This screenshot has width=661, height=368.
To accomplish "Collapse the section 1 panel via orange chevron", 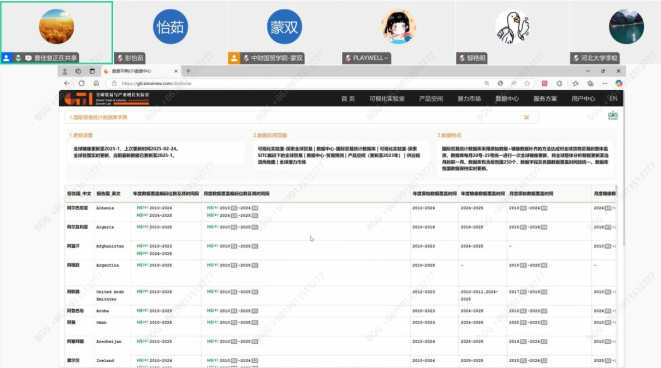I will coord(526,117).
